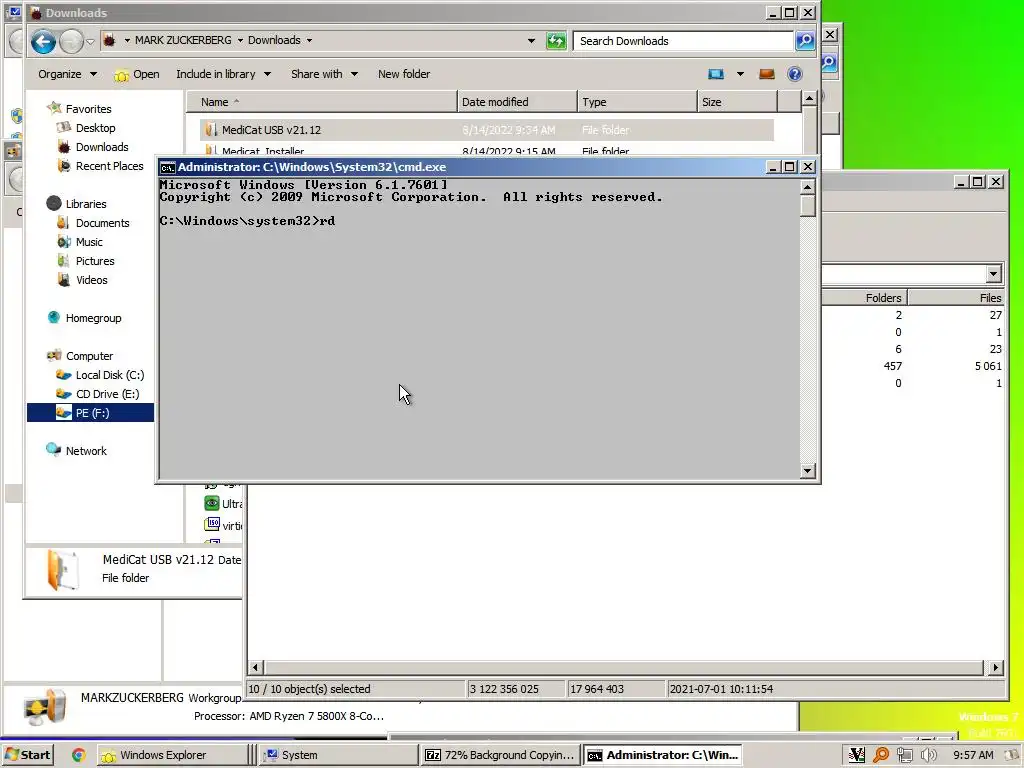Open recent locations dropdown next to forward arrow
The height and width of the screenshot is (768, 1024).
90,42
